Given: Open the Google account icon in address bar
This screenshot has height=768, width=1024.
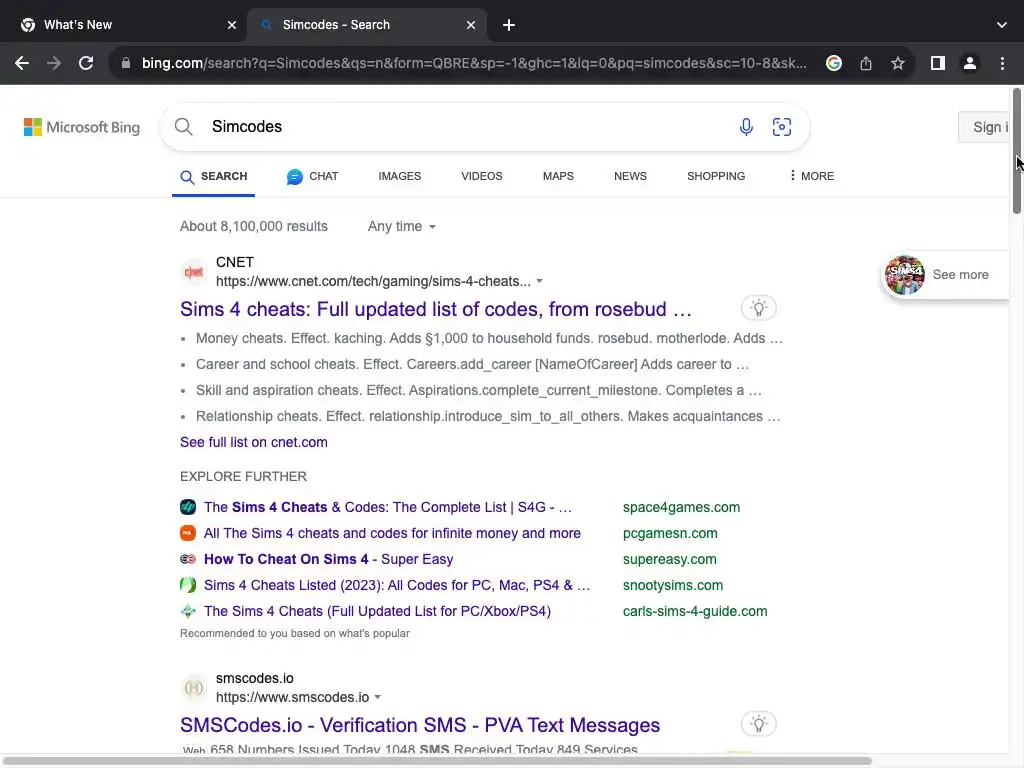Looking at the screenshot, I should point(833,63).
